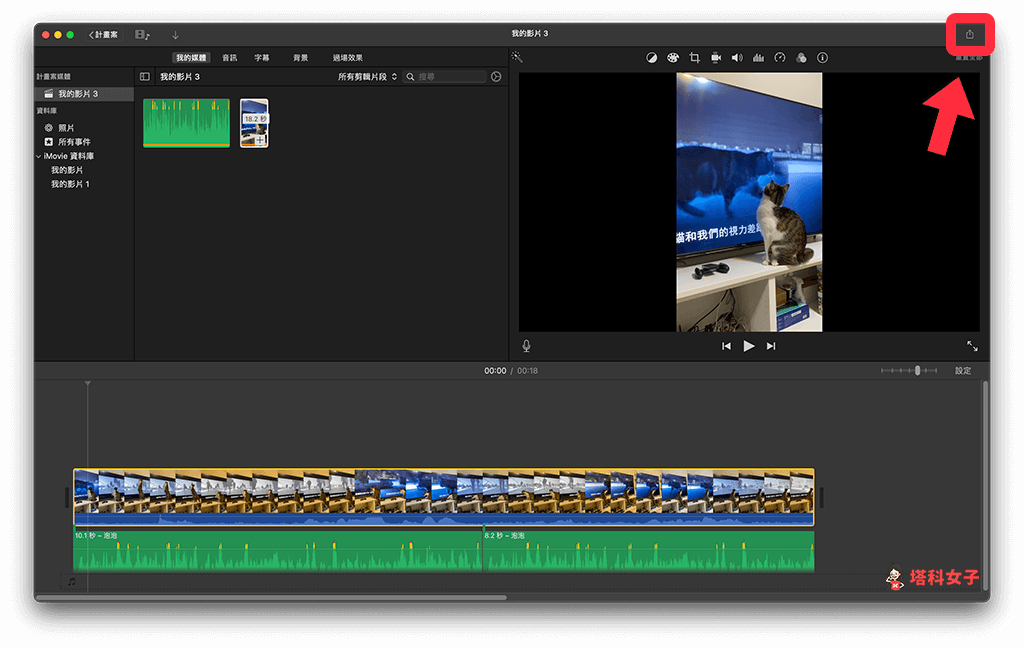
Task: Select the green audio clip thumbnail in browser
Action: 186,123
